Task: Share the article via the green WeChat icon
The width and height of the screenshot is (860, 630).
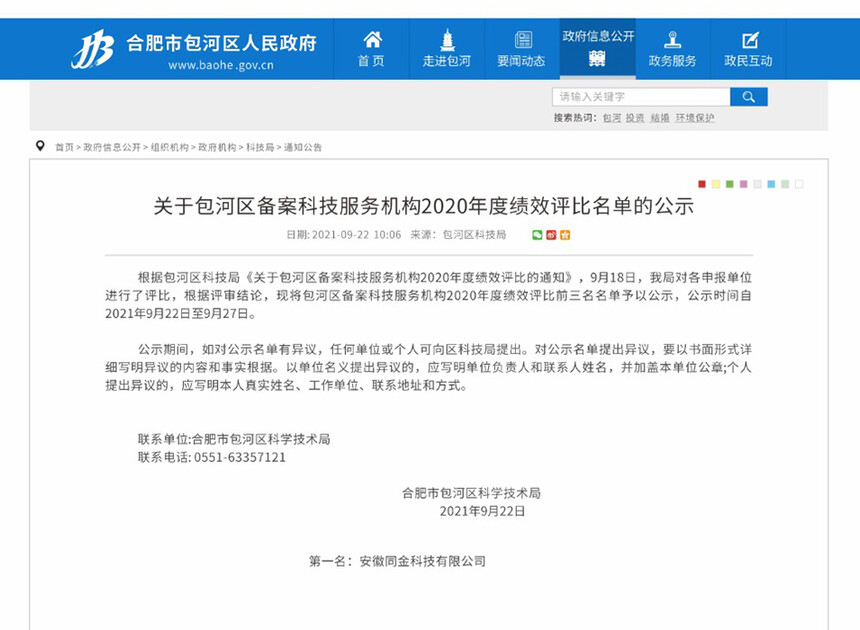Action: [x=537, y=235]
